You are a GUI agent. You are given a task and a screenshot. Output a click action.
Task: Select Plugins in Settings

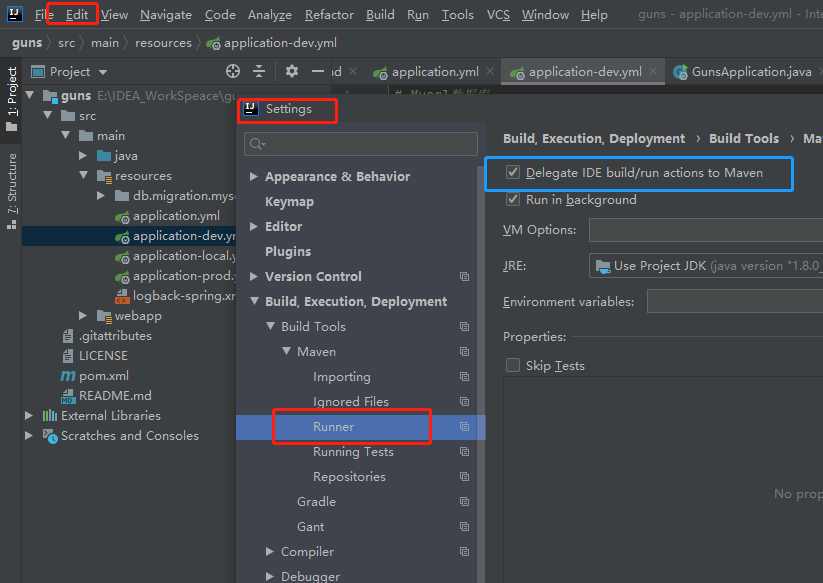288,251
